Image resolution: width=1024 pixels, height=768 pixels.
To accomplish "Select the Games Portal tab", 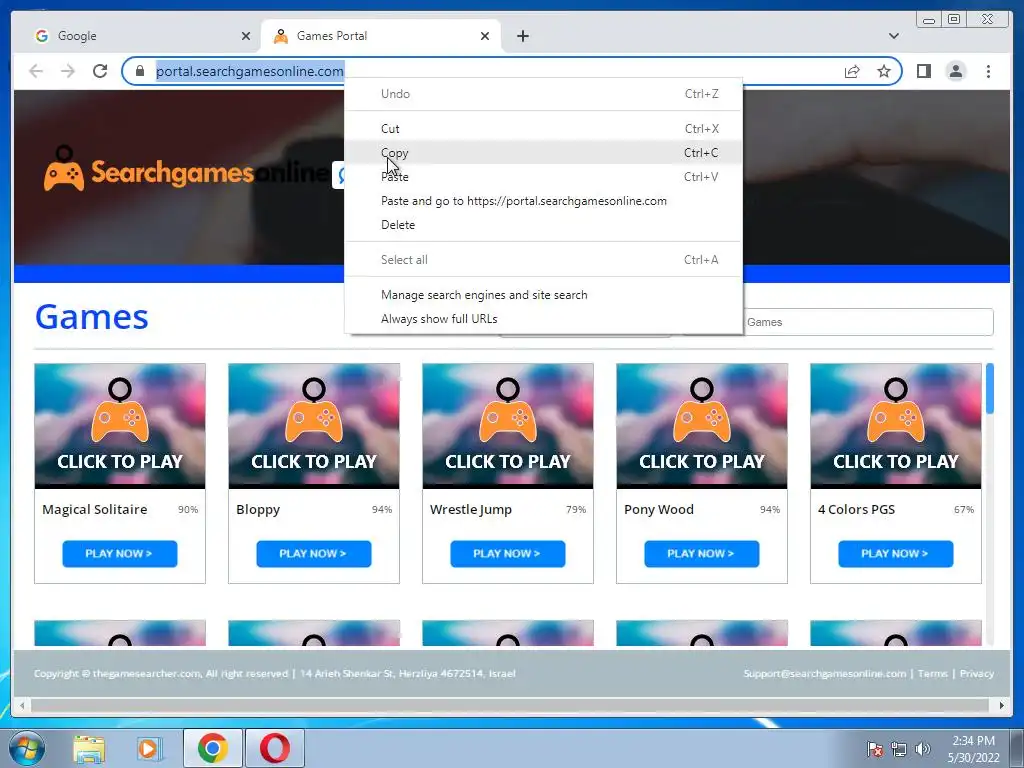I will coord(381,36).
